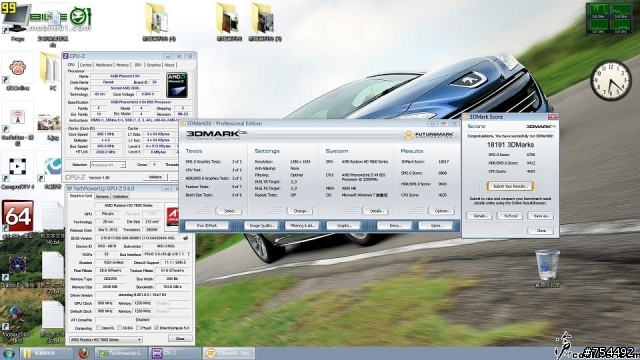Viewport: 640px width, 360px height.
Task: Toggle the PhysX checkbox in GPU-Z
Action: (x=138, y=328)
